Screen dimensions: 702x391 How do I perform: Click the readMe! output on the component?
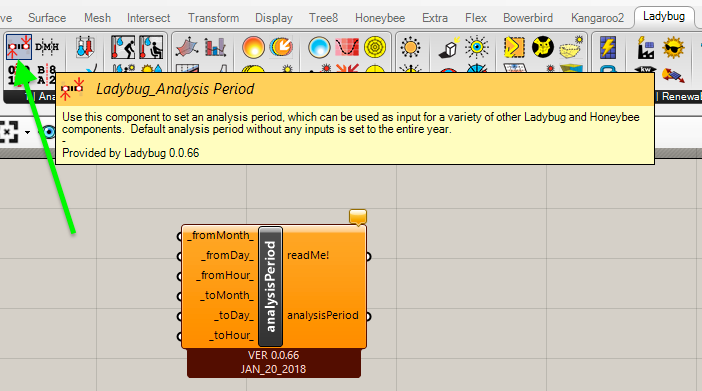coord(308,255)
